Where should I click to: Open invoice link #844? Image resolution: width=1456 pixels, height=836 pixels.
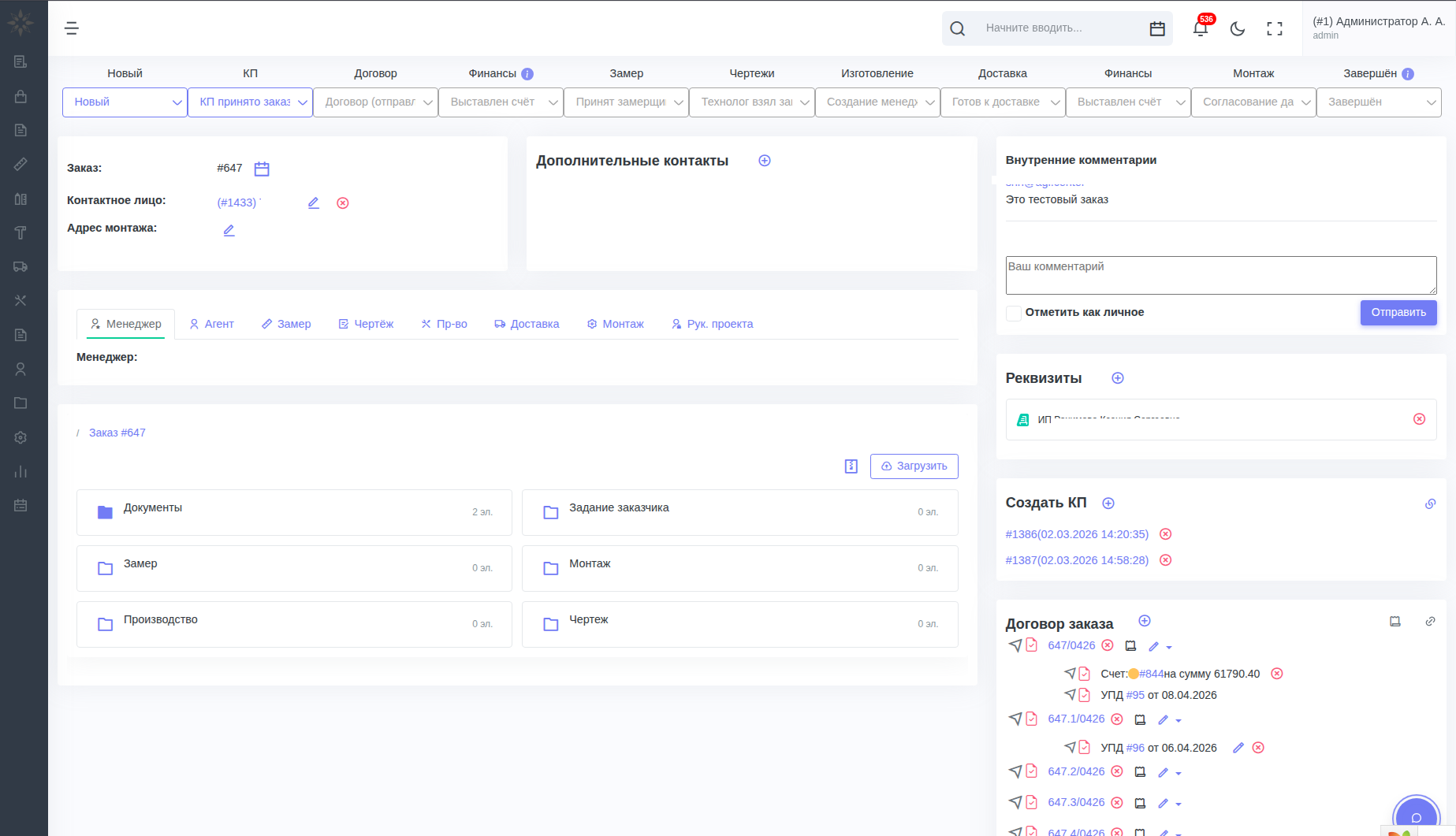point(1152,674)
